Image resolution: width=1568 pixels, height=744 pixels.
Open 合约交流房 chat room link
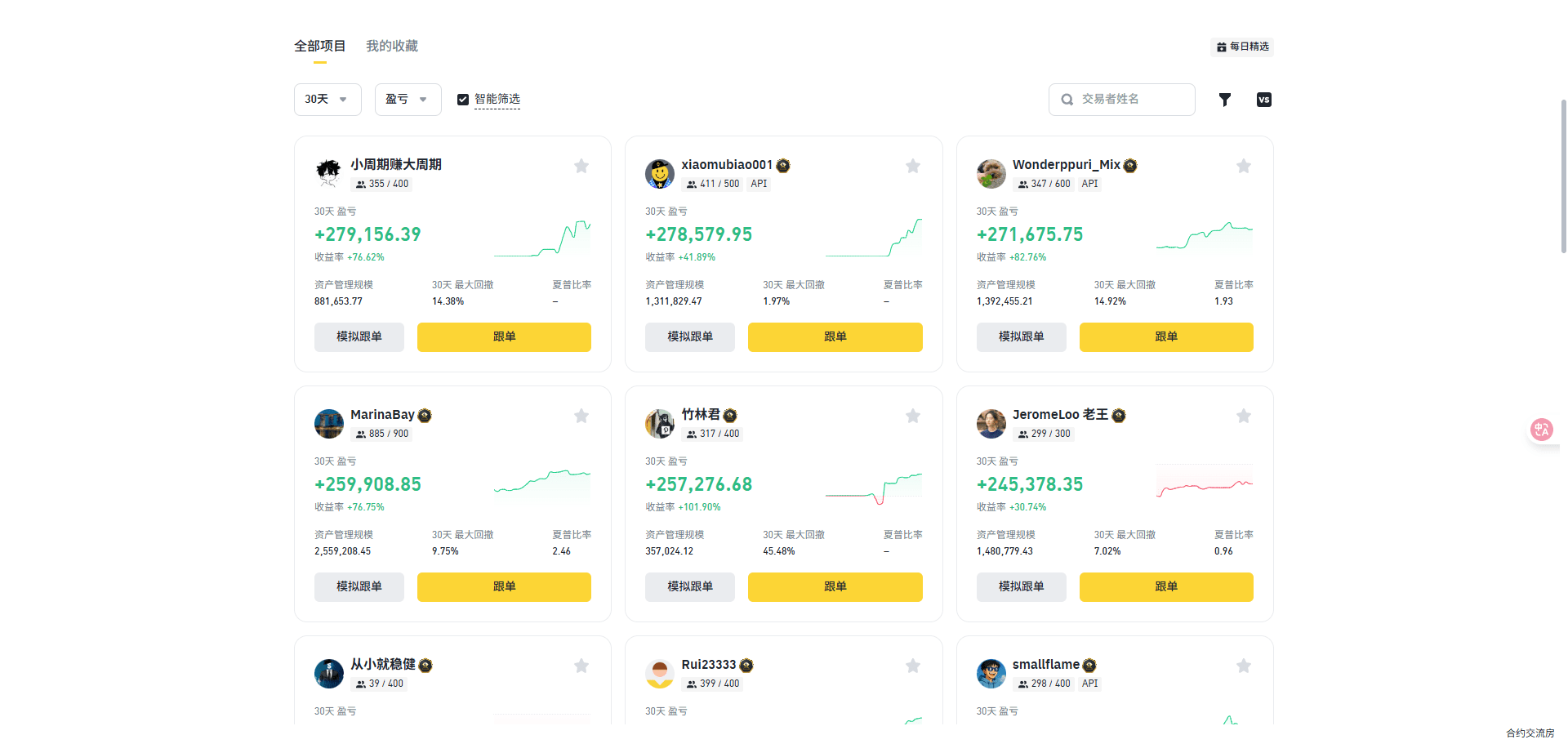(1530, 733)
